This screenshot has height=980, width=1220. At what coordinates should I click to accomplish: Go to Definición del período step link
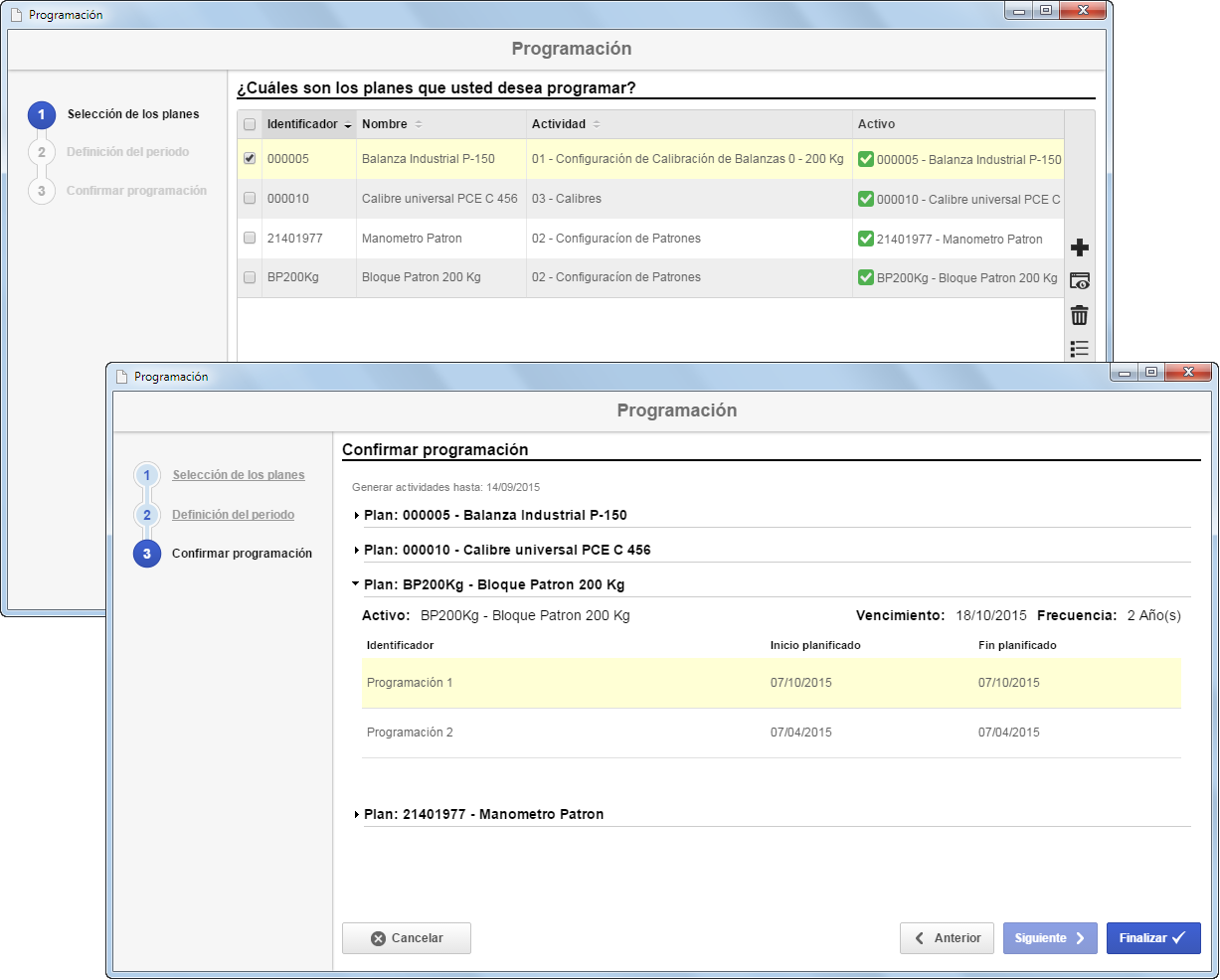tap(233, 515)
